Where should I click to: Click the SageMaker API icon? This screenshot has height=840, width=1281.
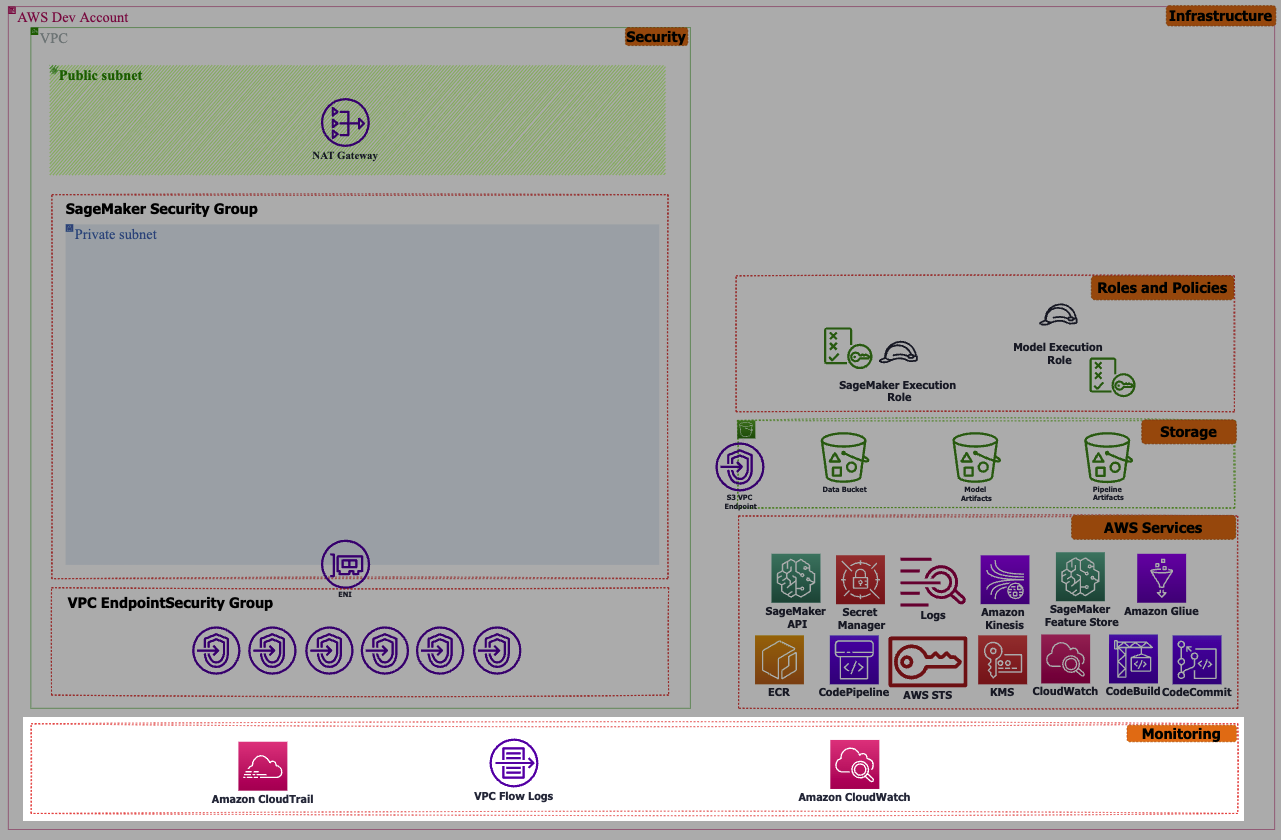tap(796, 579)
